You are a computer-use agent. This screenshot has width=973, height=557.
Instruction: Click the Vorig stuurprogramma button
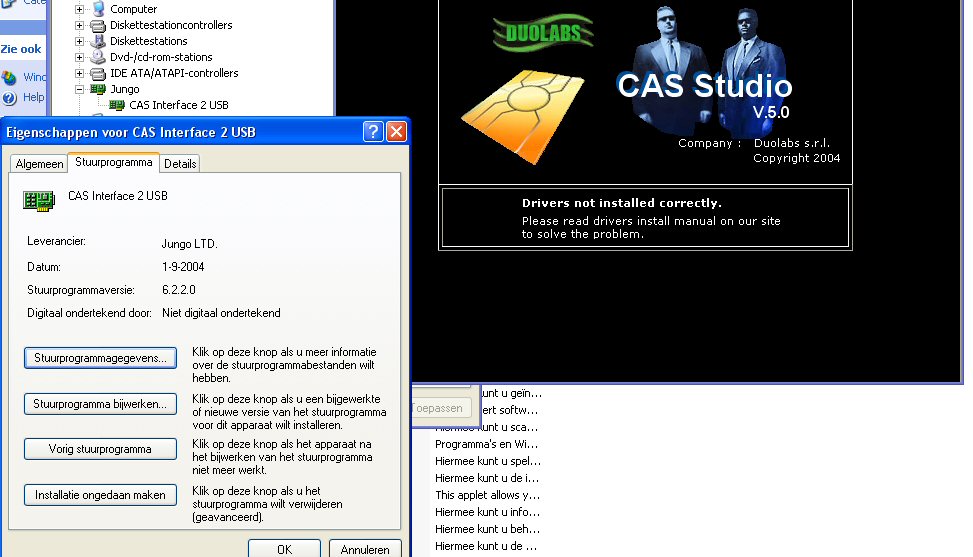[x=101, y=449]
